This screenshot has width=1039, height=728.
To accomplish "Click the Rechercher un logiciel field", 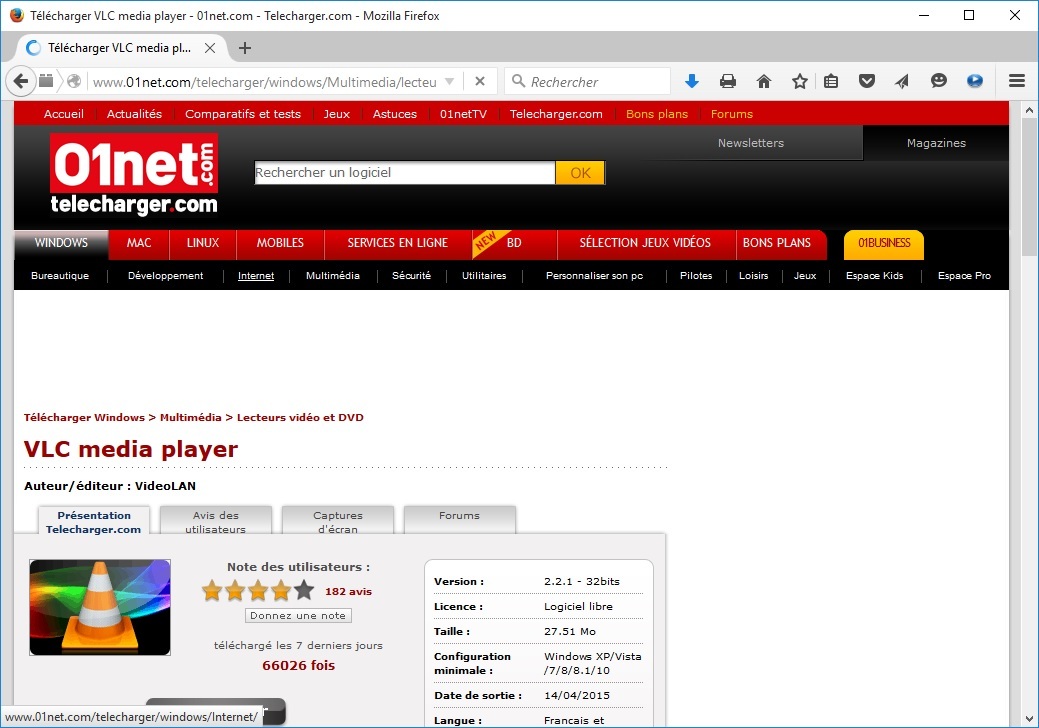I will (x=405, y=173).
